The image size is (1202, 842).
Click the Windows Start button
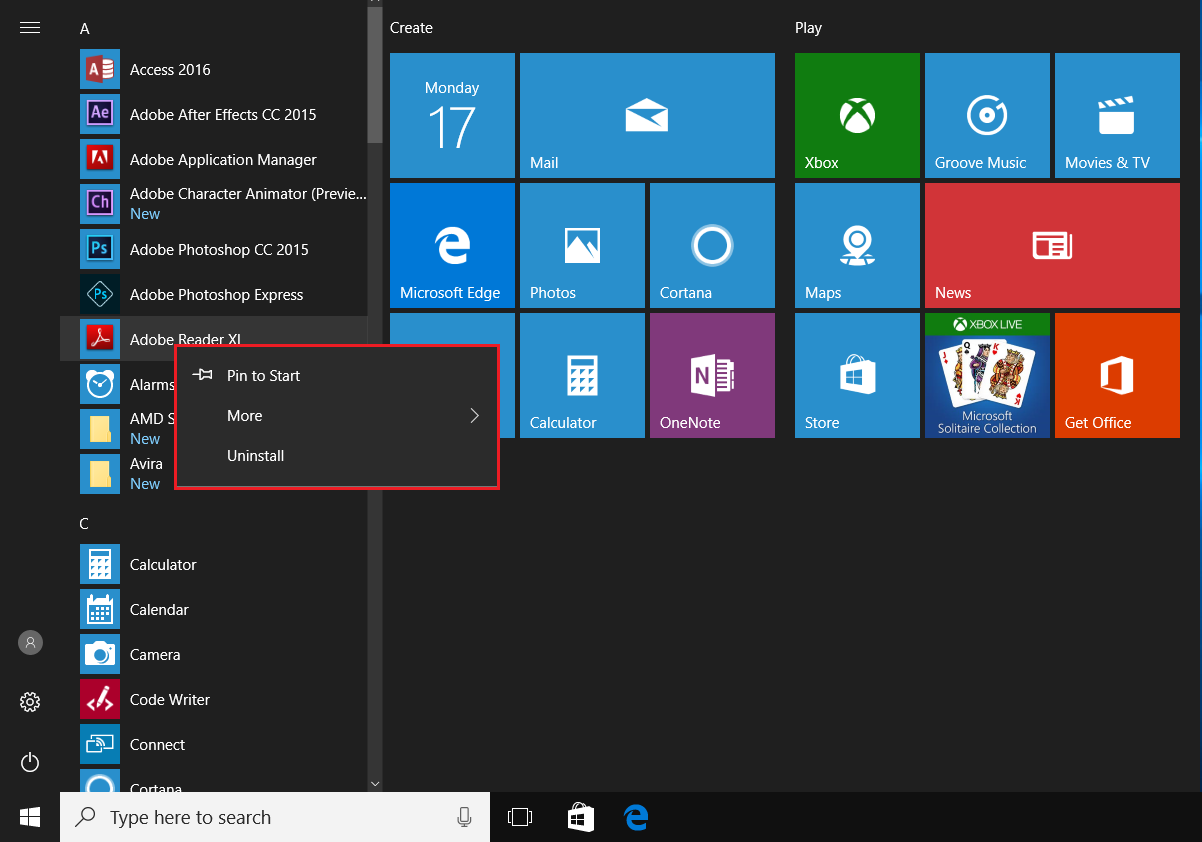pos(30,817)
